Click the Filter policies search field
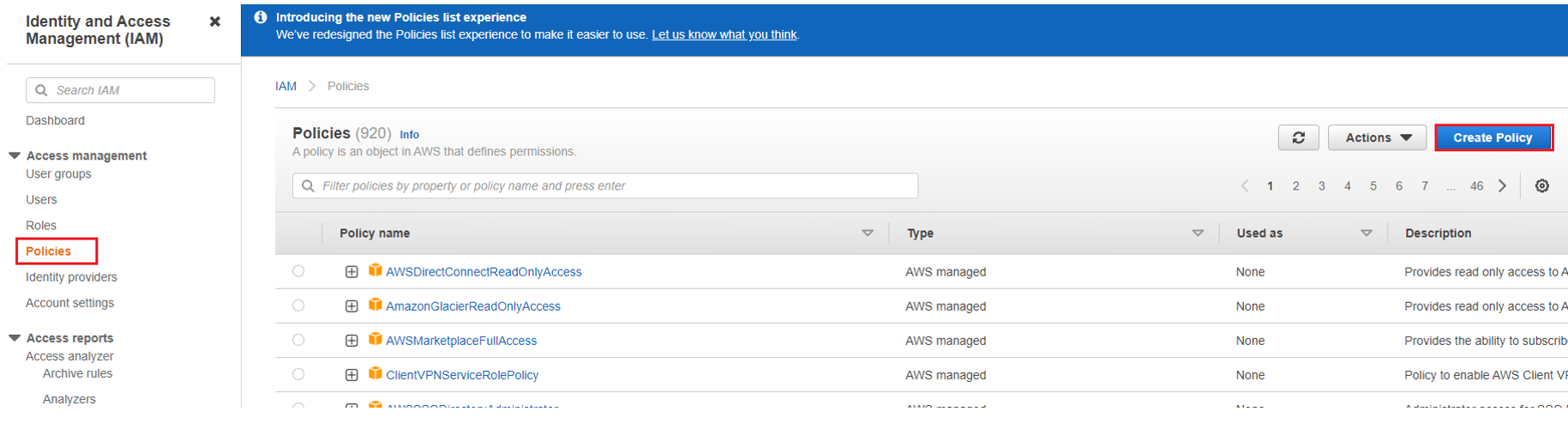The width and height of the screenshot is (1568, 436). pyautogui.click(x=605, y=186)
